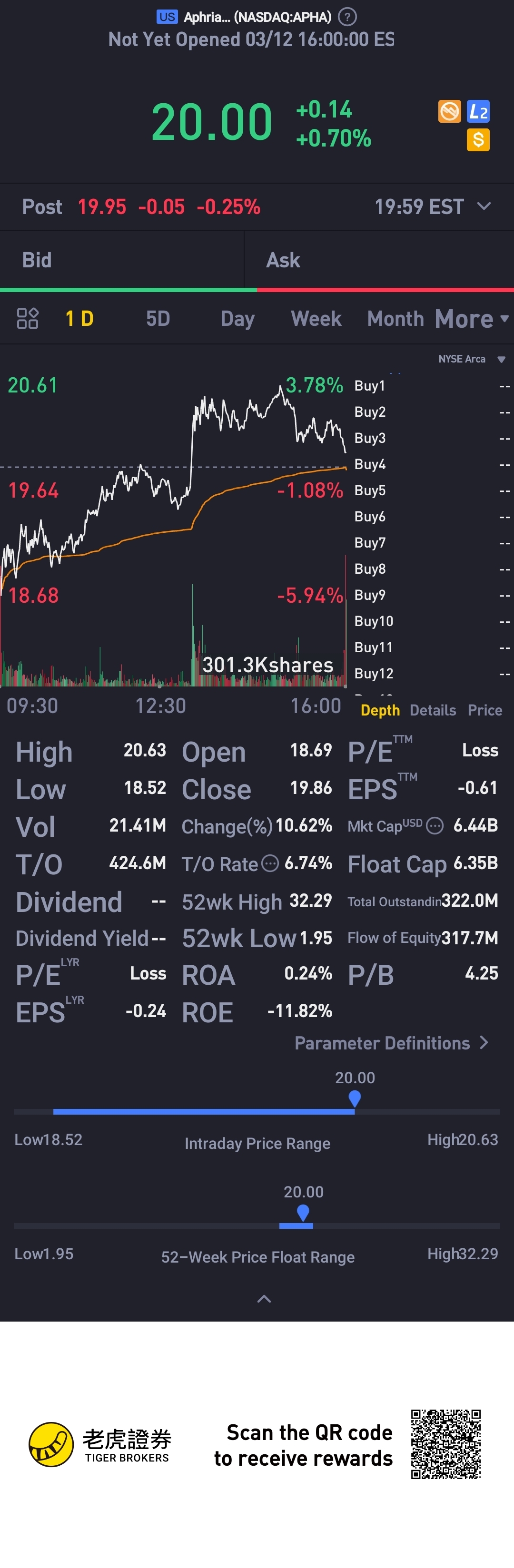Expand the post-market 19:59 EST chevron

(484, 206)
